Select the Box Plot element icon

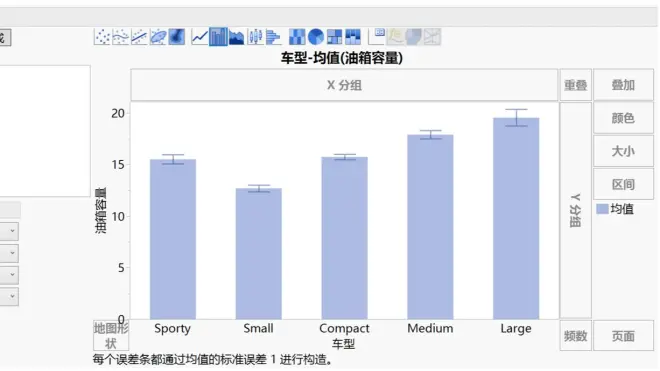click(255, 37)
